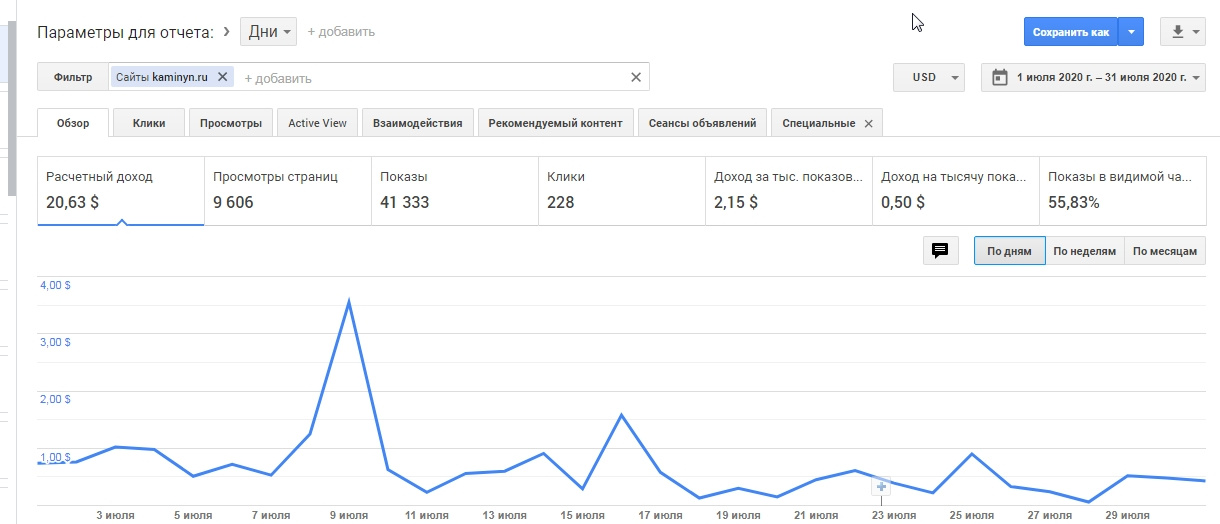Click the Фильтр button
Viewport: 1220px width, 524px height.
73,77
